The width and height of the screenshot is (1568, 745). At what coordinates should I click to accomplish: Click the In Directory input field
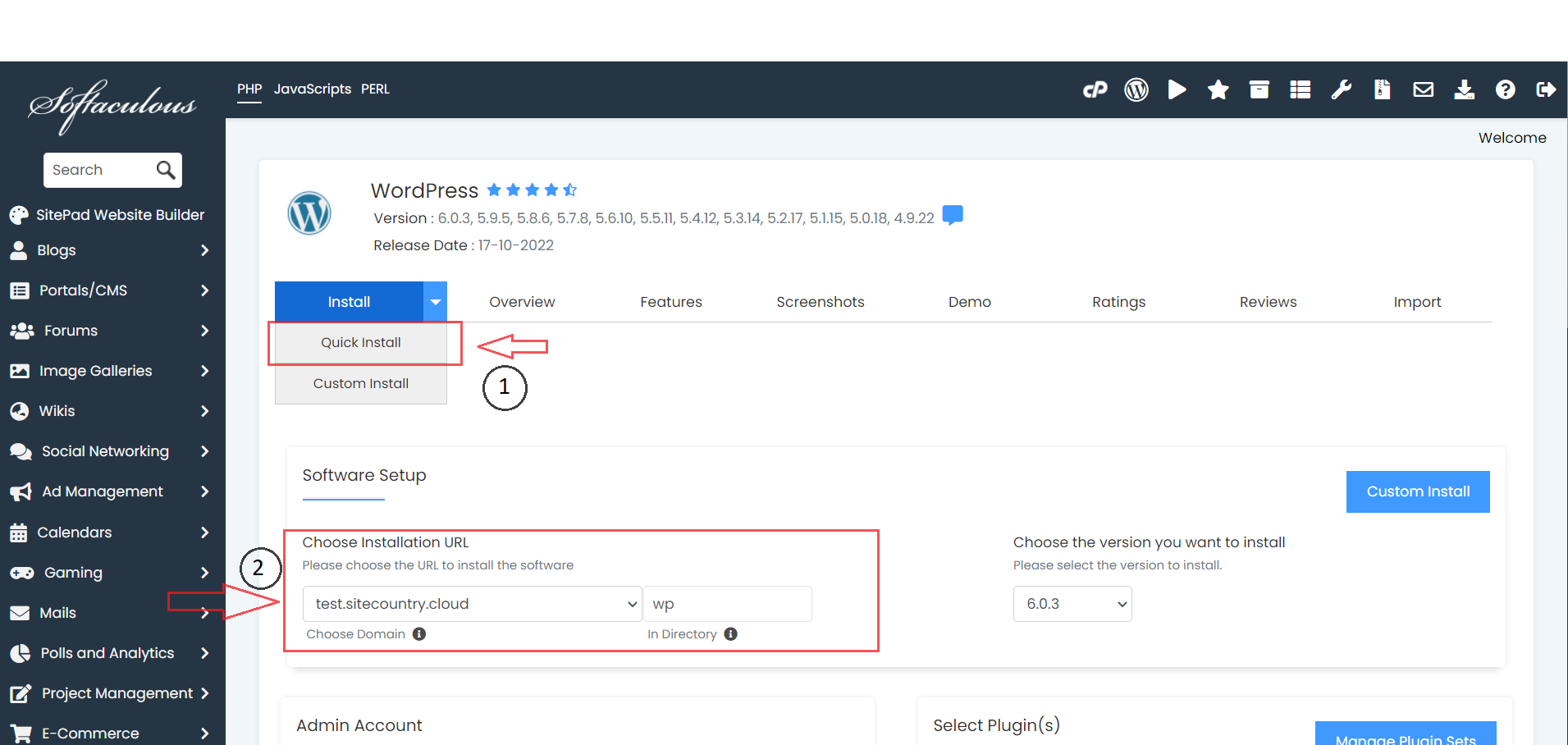click(x=728, y=604)
